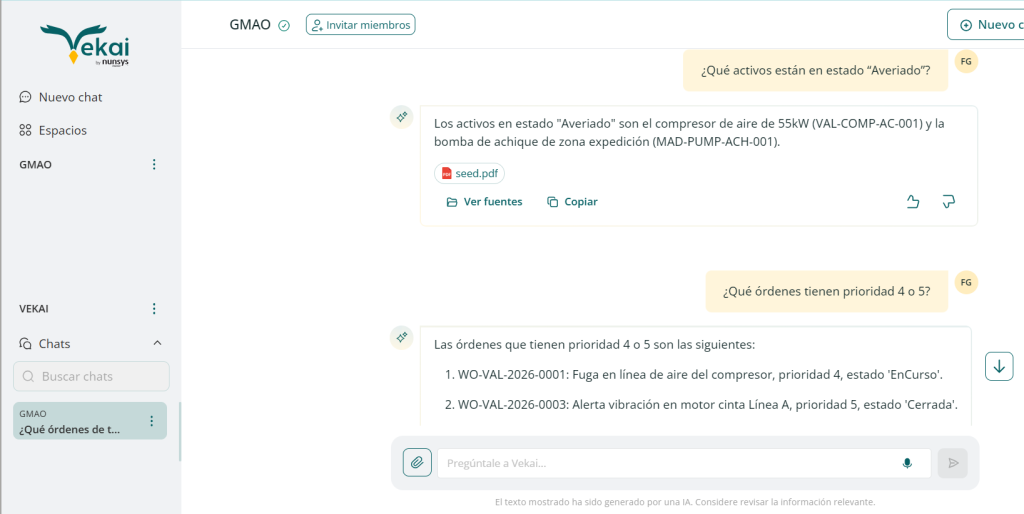Copy the first answer with Copiar
The height and width of the screenshot is (514, 1024).
tap(572, 202)
